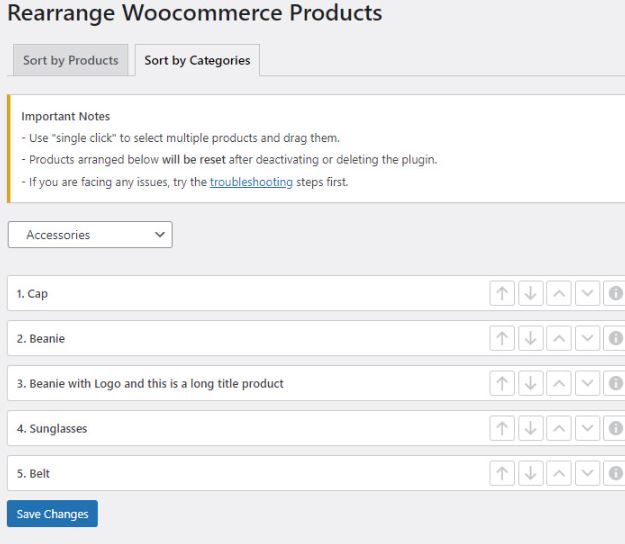The image size is (625, 544).
Task: Move Sunglasses up one step with chevron
Action: point(559,428)
